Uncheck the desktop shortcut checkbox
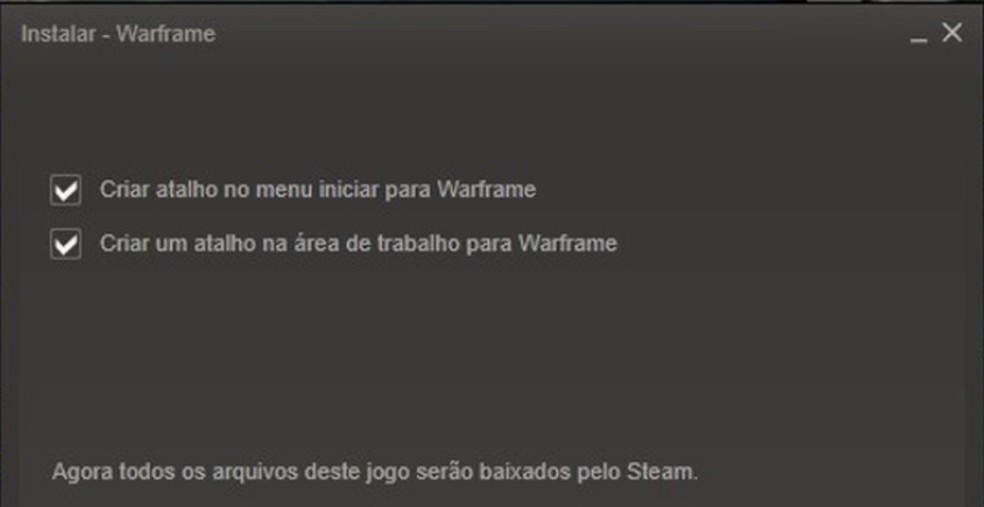984x507 pixels. 65,243
